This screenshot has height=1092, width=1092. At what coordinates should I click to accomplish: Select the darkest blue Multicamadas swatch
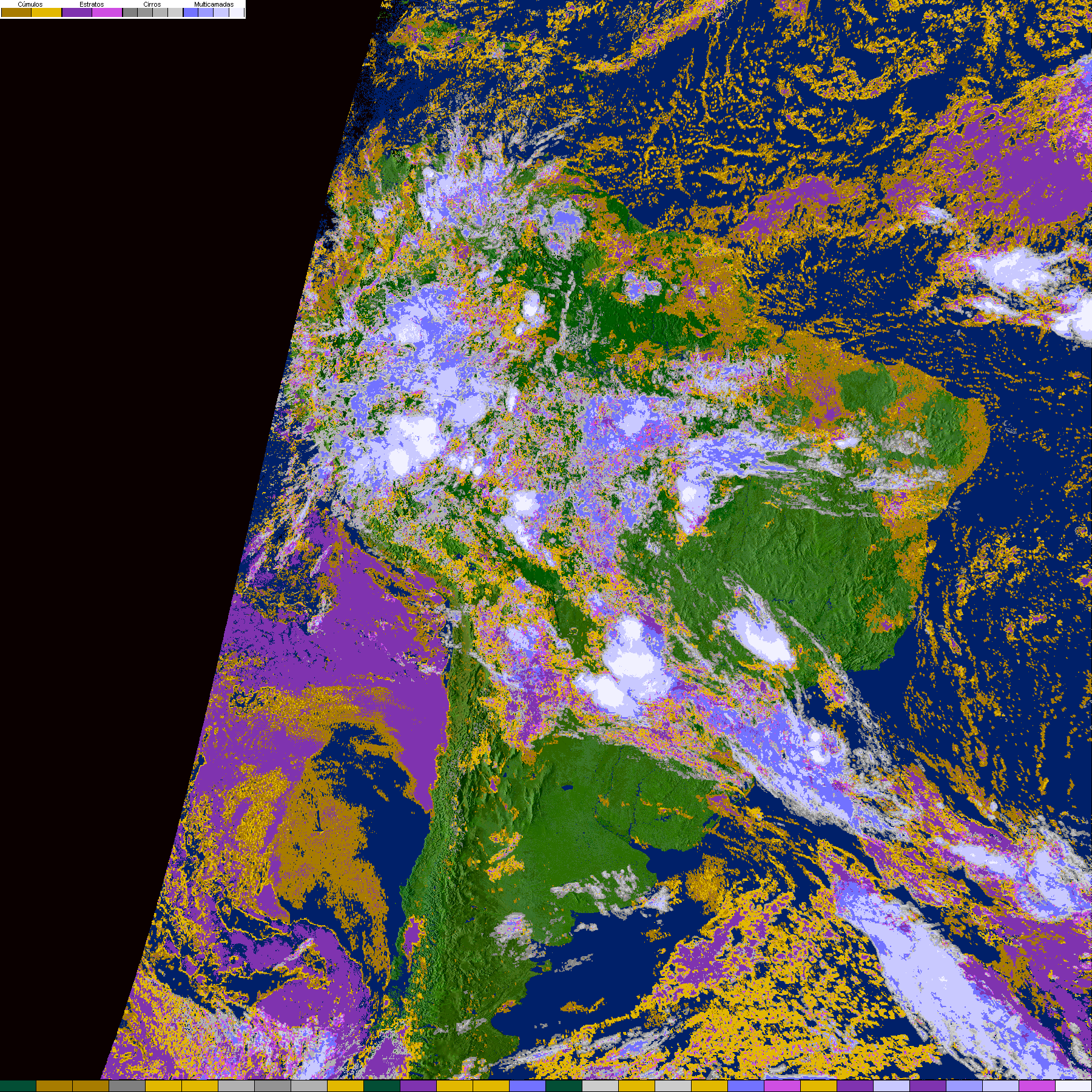click(x=190, y=12)
